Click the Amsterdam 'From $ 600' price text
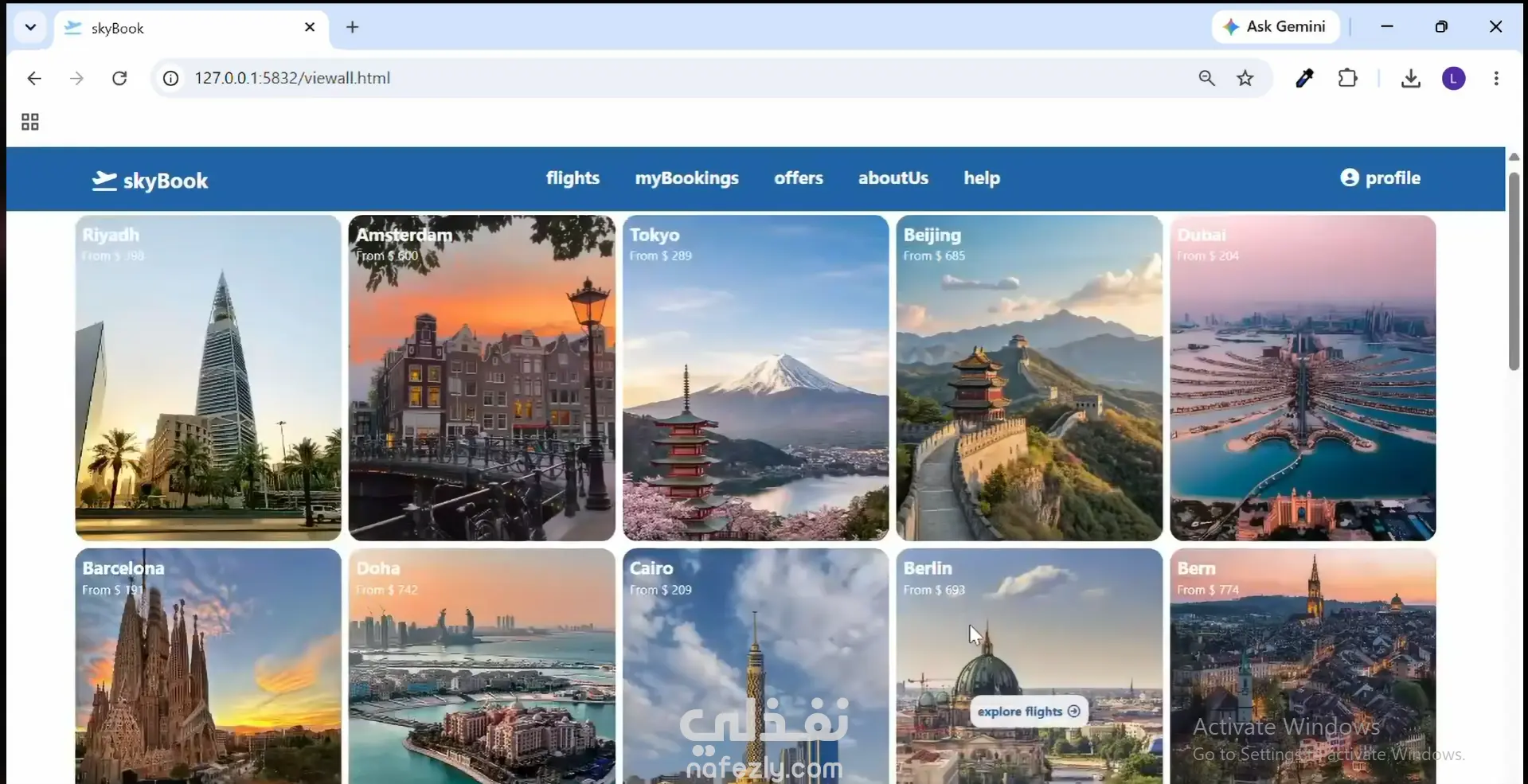1528x784 pixels. [x=387, y=255]
